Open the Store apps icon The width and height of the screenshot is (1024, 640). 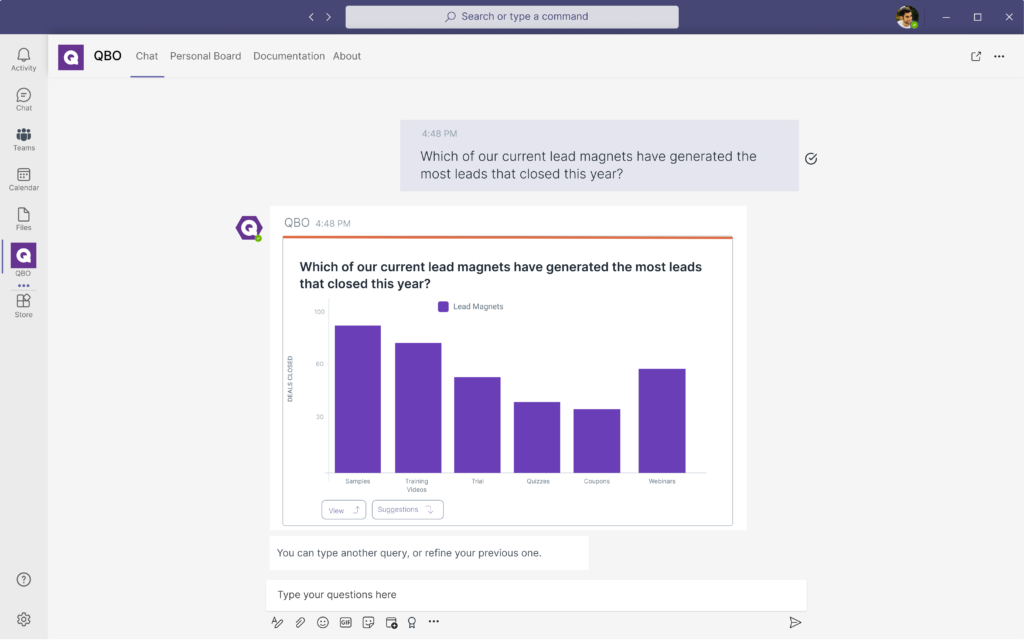[23, 305]
